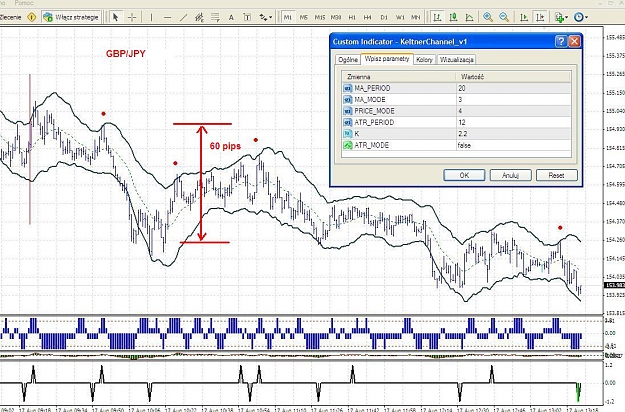Toggle chart shift from right edge
Viewport: 625px width, 412px height.
[540, 17]
